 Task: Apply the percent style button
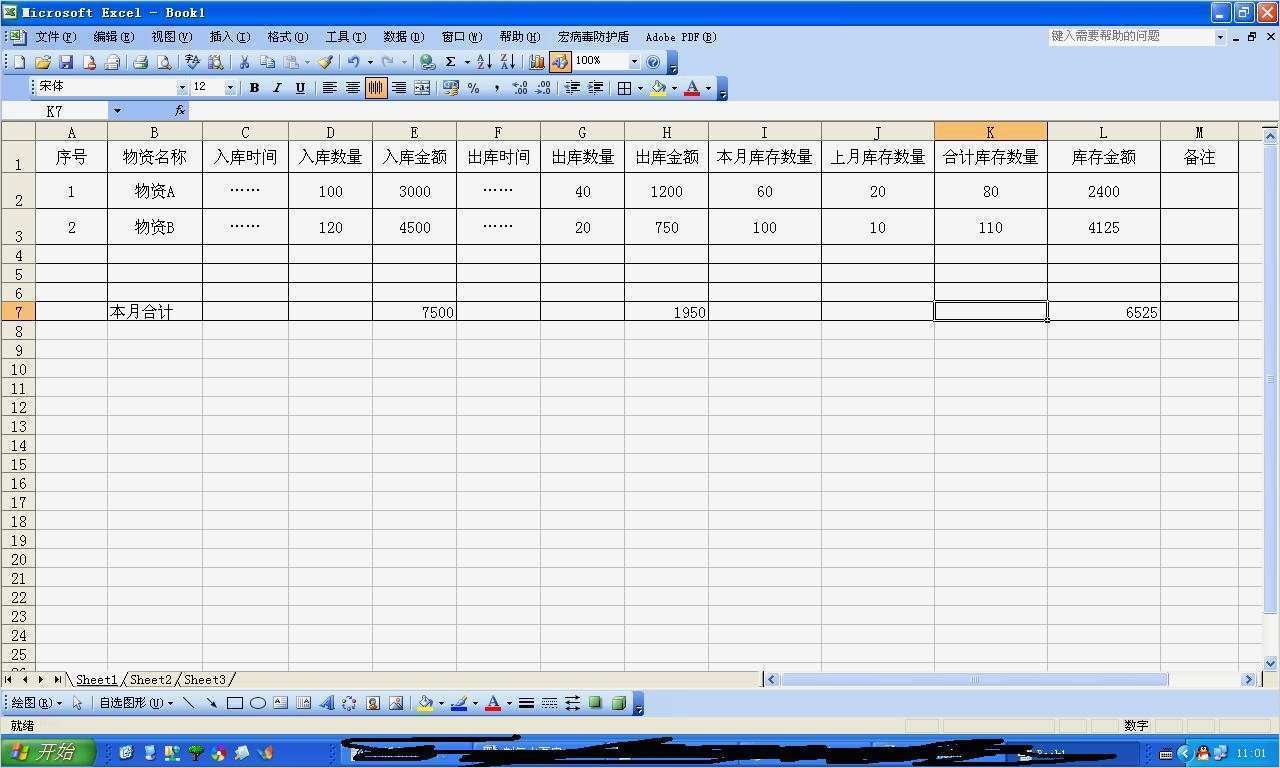coord(473,88)
